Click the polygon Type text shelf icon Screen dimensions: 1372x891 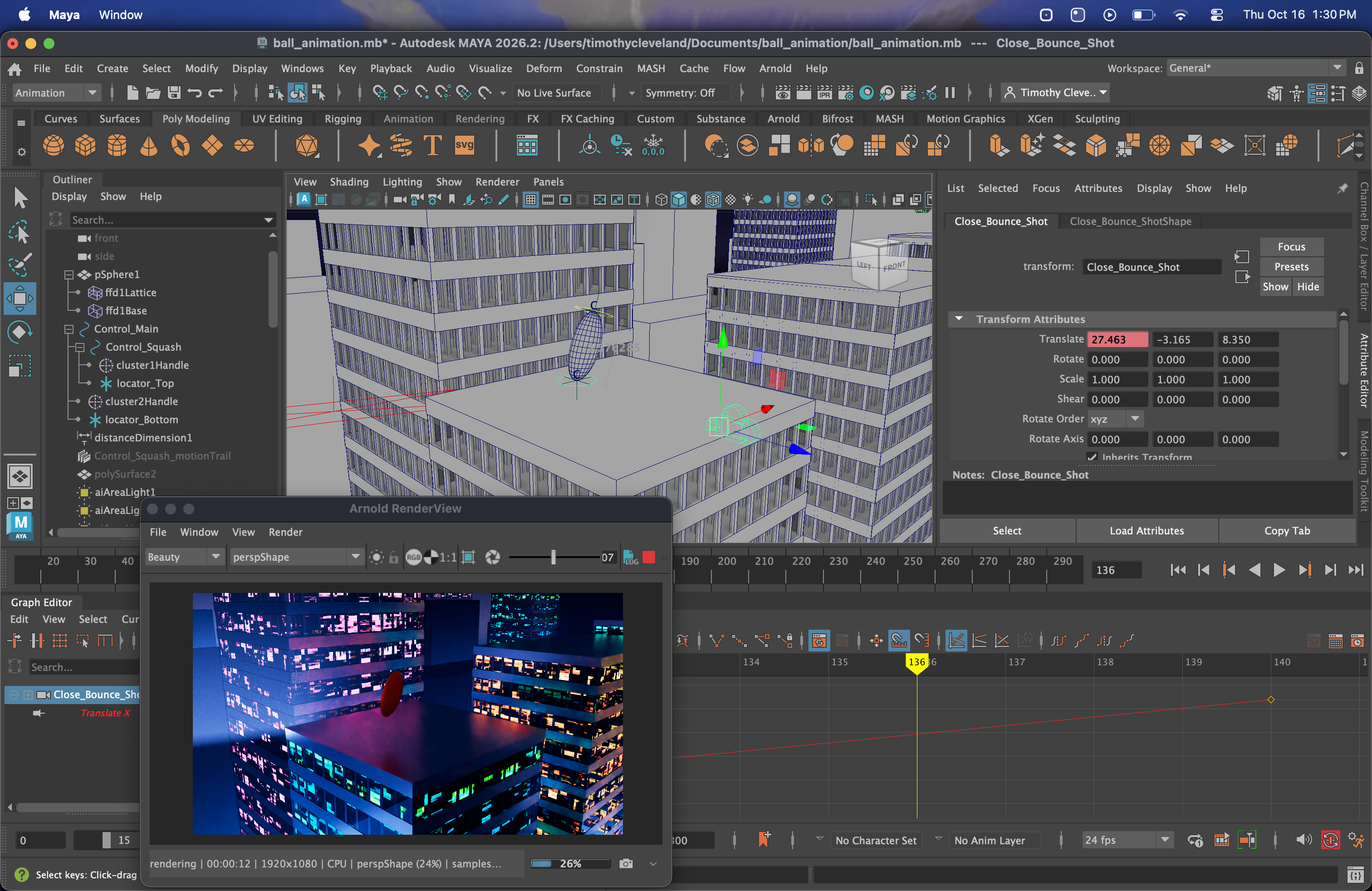432,145
